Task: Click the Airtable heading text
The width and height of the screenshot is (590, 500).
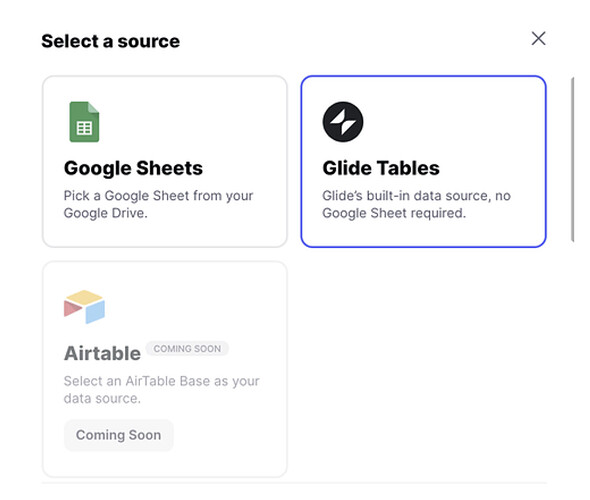Action: click(x=102, y=353)
